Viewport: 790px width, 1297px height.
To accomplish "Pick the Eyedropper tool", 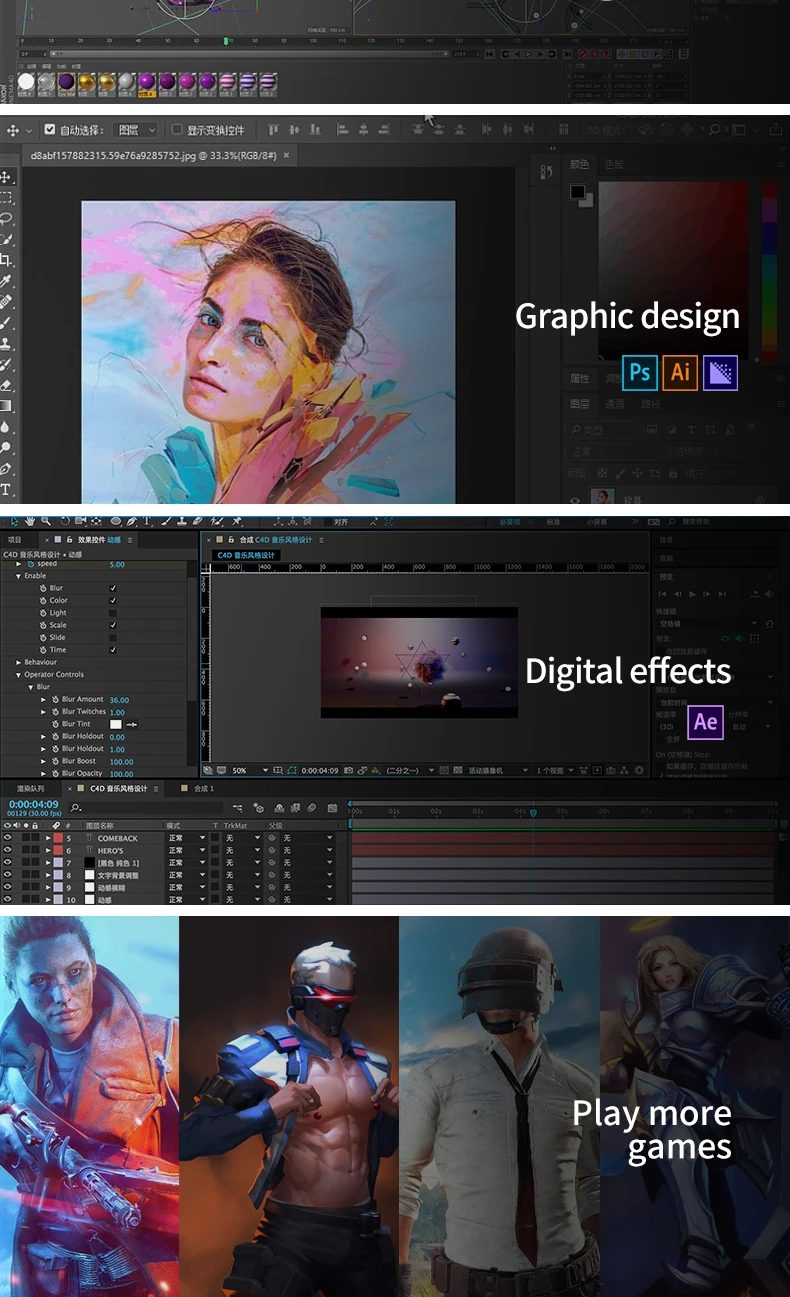I will click(6, 282).
